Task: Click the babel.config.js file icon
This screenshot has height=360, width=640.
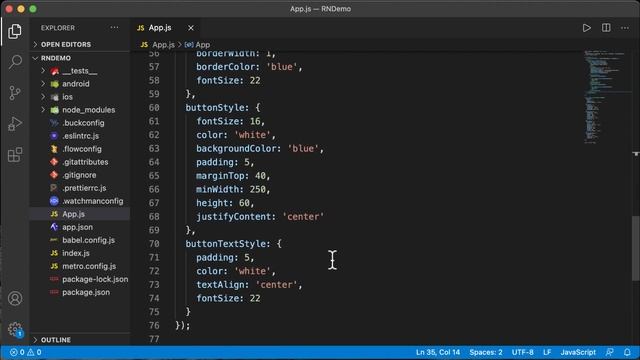Action: 54,240
